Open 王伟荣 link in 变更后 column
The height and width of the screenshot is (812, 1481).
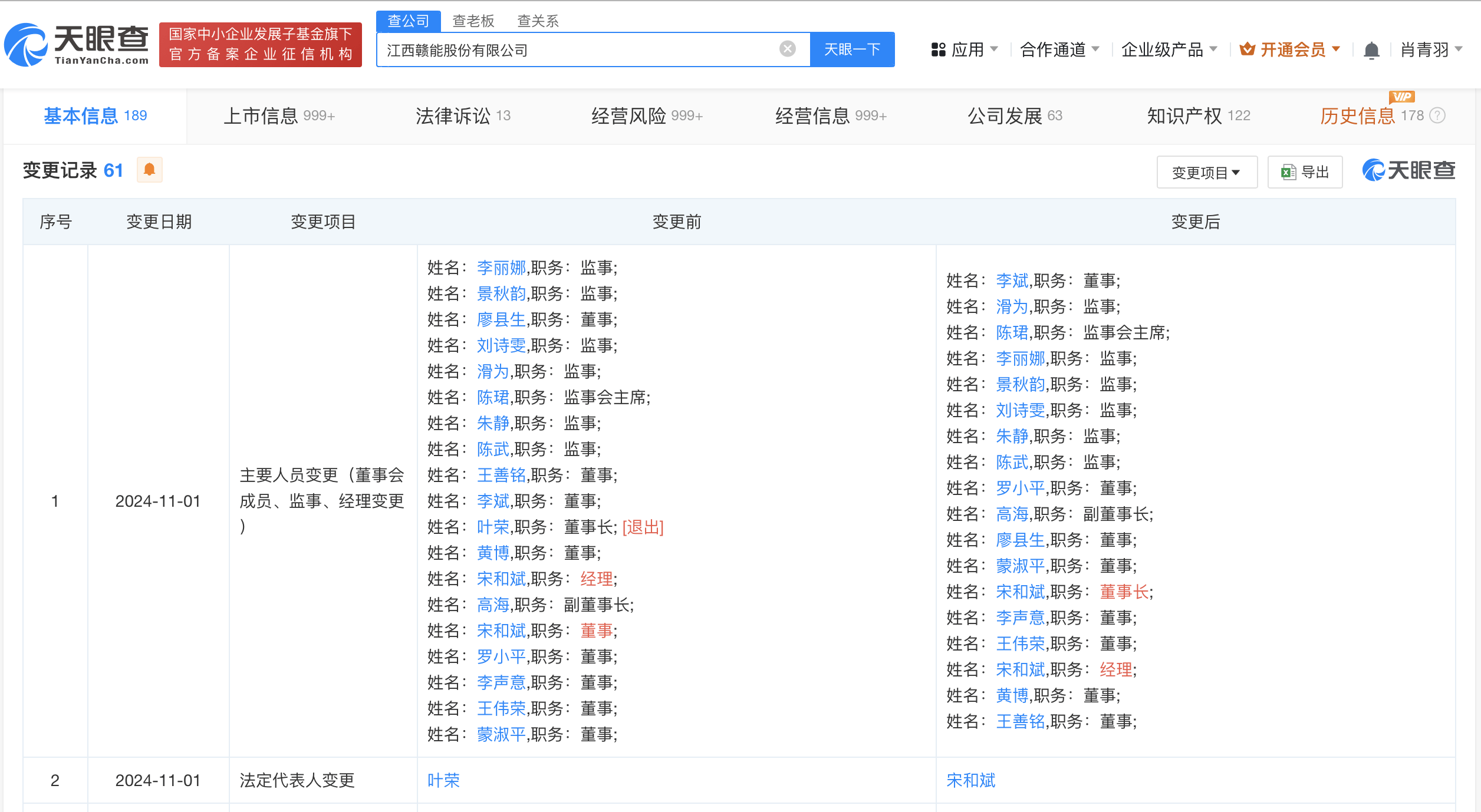pyautogui.click(x=1021, y=643)
